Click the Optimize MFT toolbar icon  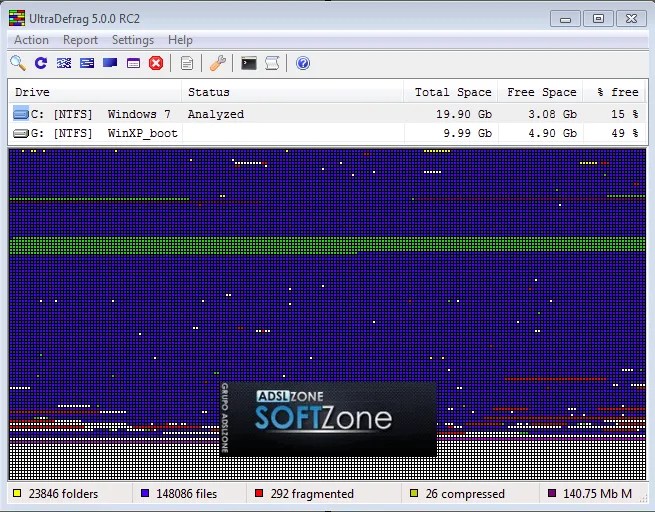pos(133,63)
